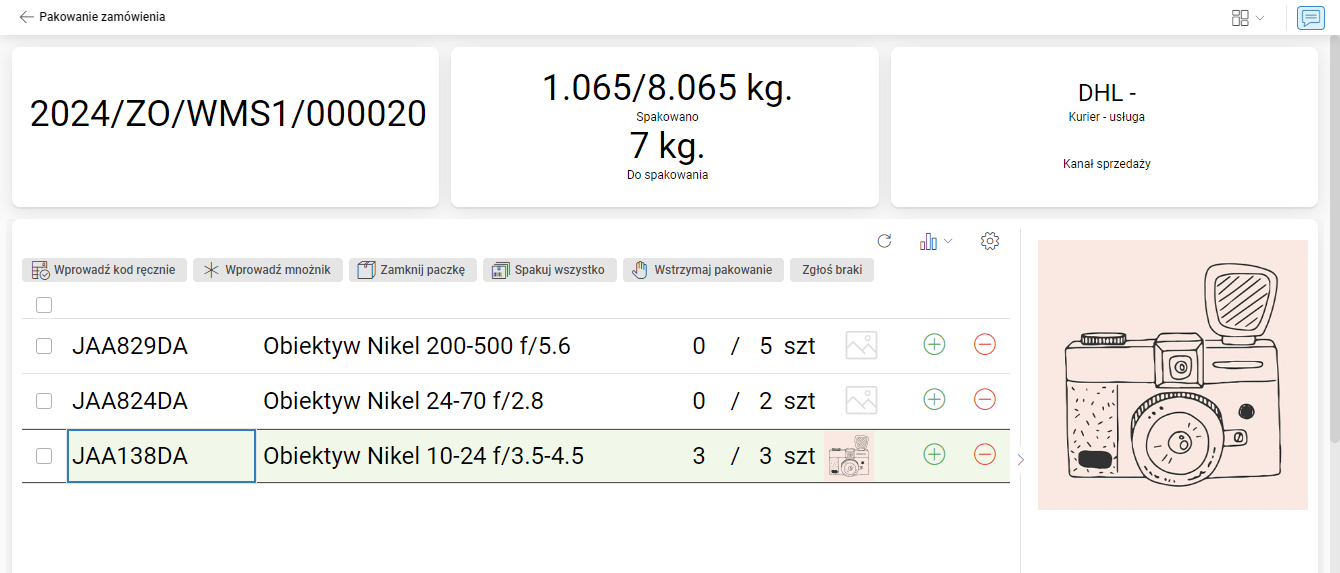
Task: Increase packed quantity for JAA829DA
Action: 934,345
